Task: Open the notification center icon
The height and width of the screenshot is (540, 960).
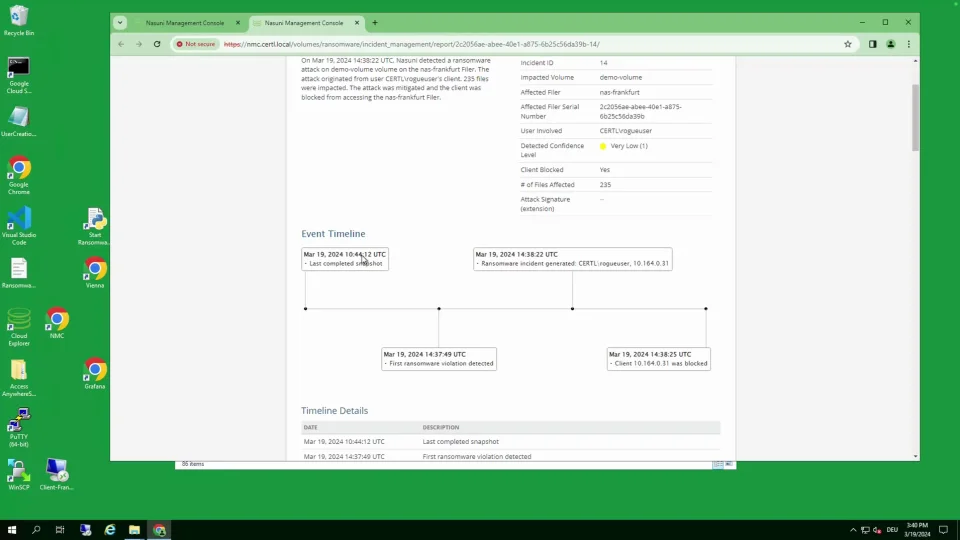Action: pyautogui.click(x=943, y=530)
